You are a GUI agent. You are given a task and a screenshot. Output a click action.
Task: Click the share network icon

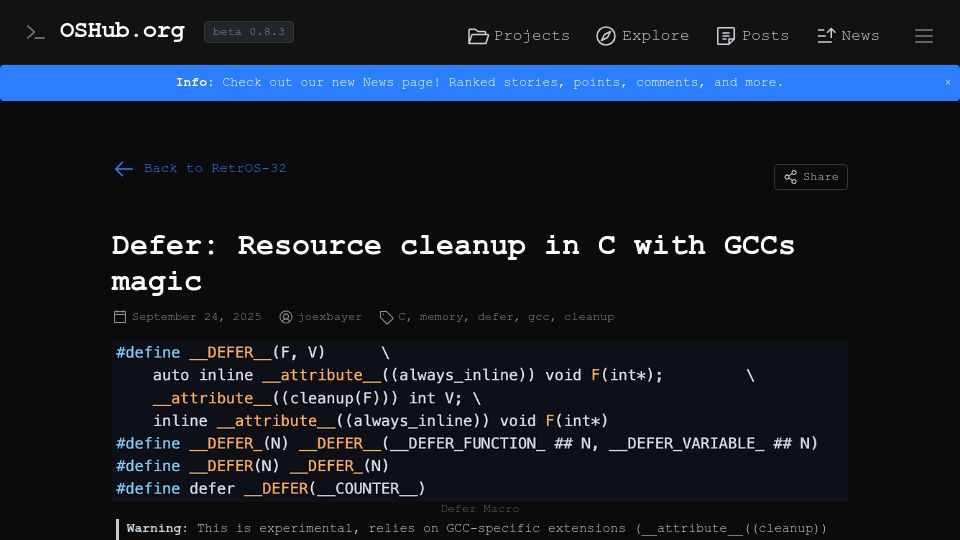click(790, 177)
